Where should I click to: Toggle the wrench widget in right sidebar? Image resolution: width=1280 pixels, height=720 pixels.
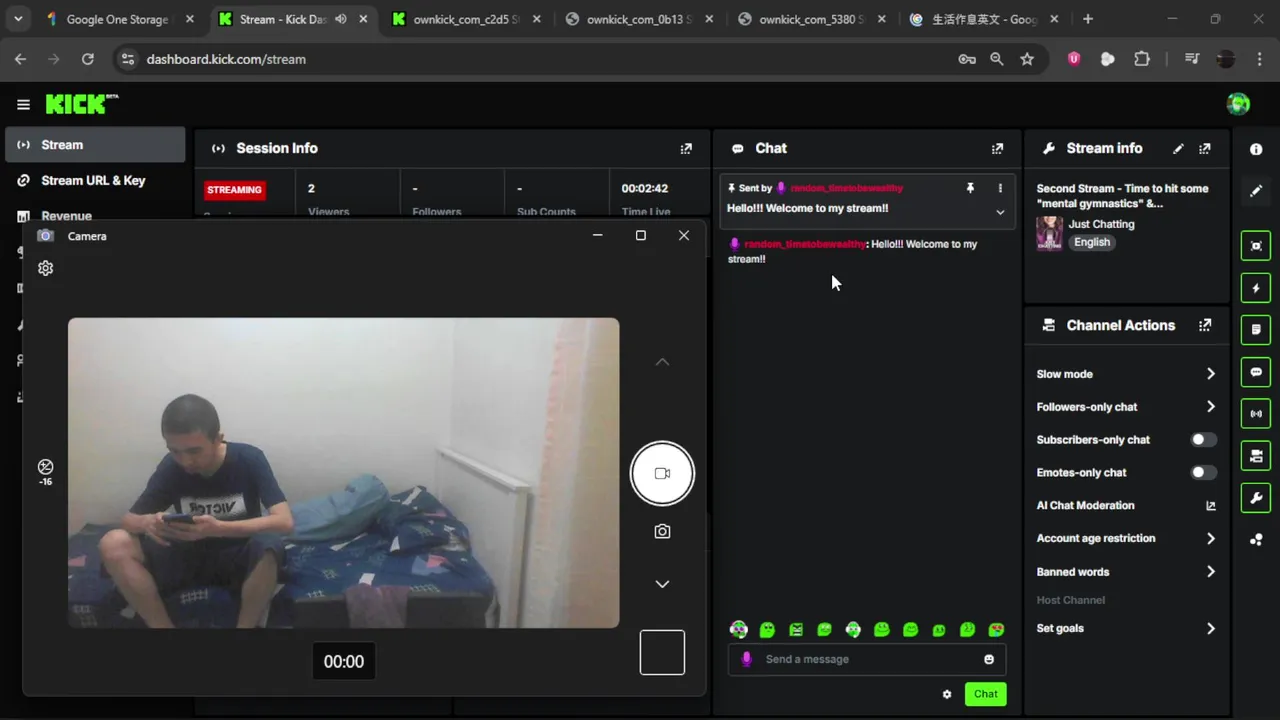[1256, 497]
